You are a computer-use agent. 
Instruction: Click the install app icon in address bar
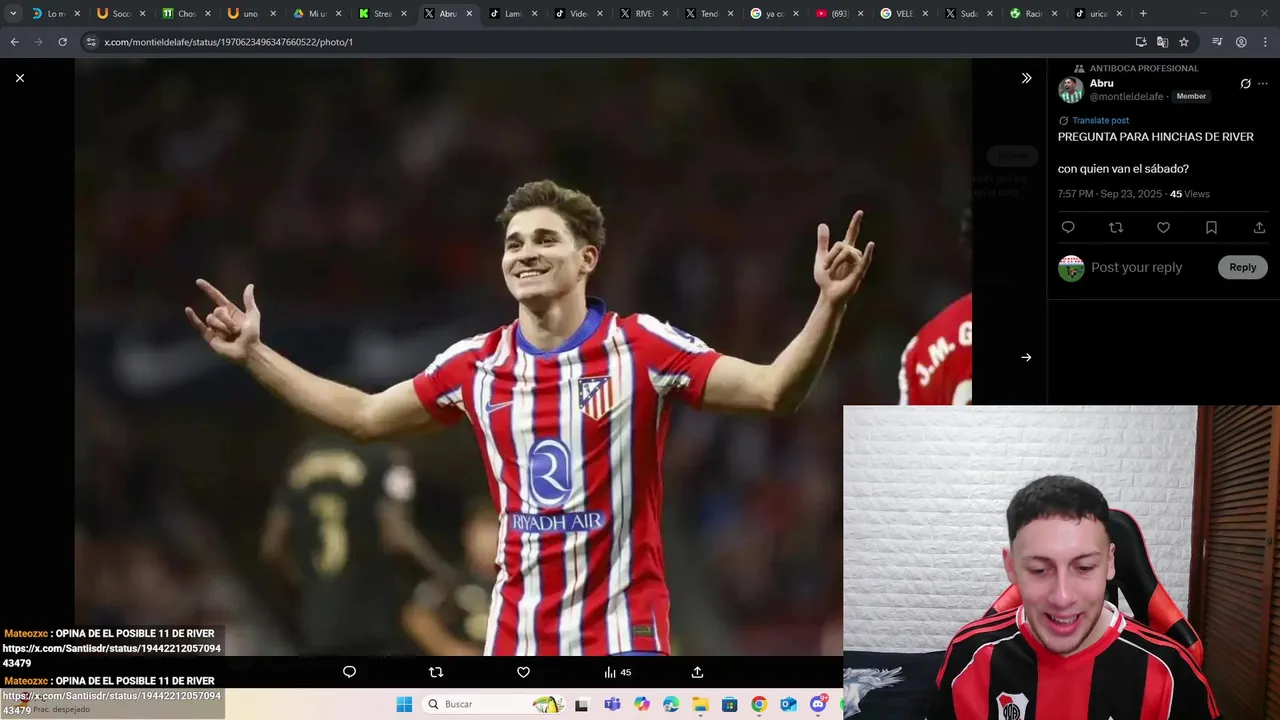pyautogui.click(x=1141, y=42)
